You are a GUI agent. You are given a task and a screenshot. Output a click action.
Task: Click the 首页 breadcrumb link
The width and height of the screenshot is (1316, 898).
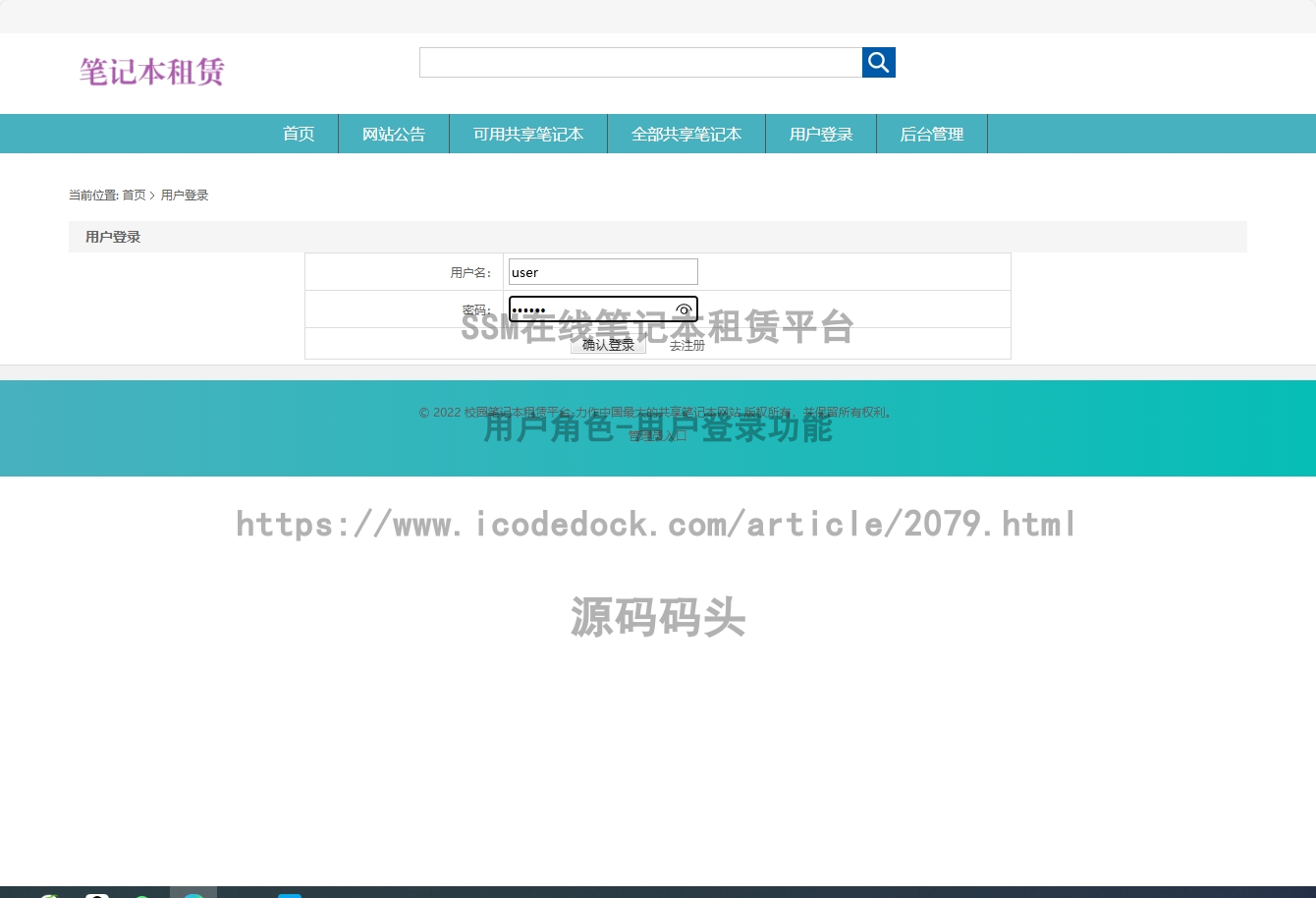pyautogui.click(x=134, y=196)
